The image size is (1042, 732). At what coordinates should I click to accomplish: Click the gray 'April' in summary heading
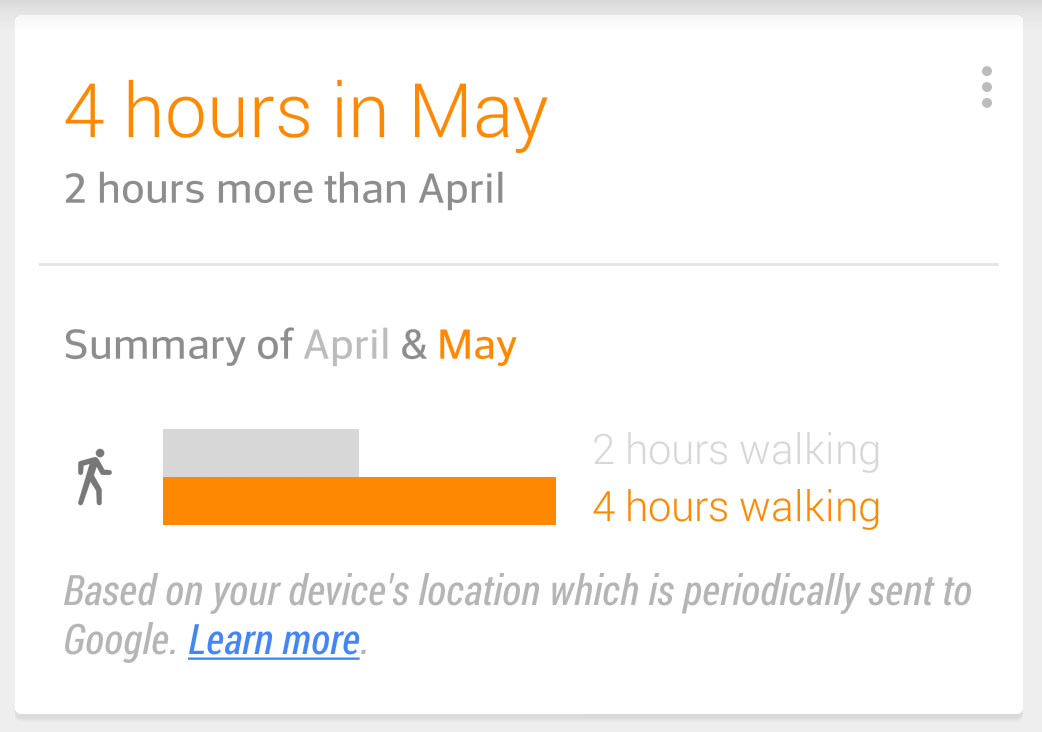[x=346, y=346]
